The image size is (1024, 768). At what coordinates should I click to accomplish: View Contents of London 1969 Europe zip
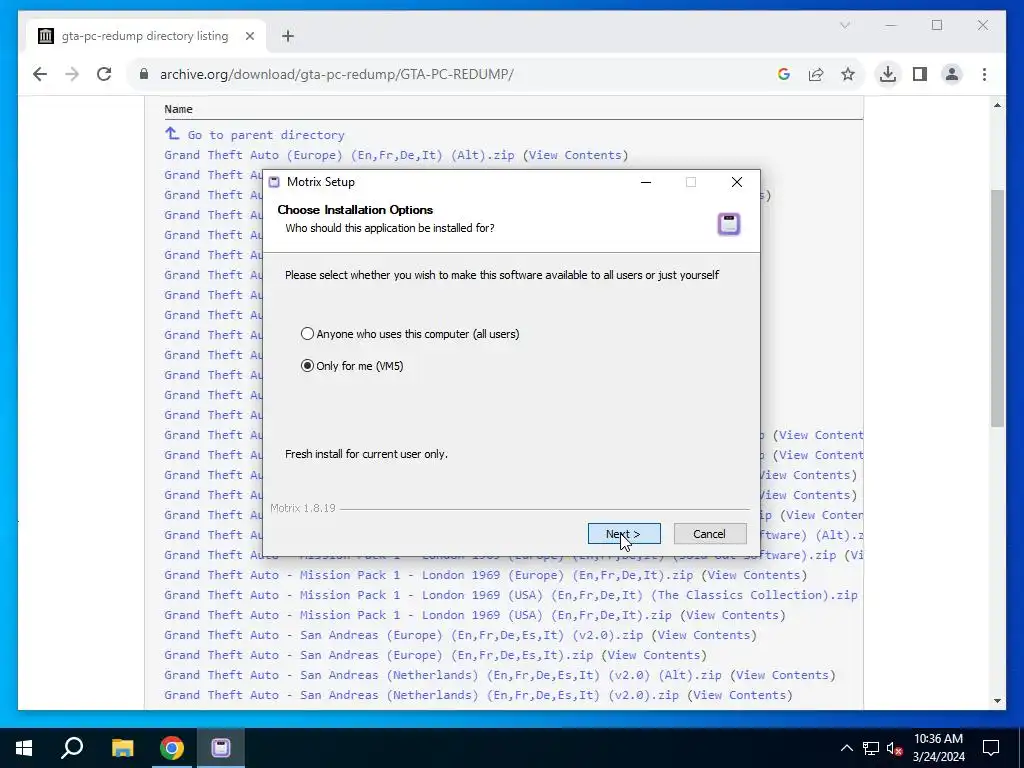tap(754, 575)
